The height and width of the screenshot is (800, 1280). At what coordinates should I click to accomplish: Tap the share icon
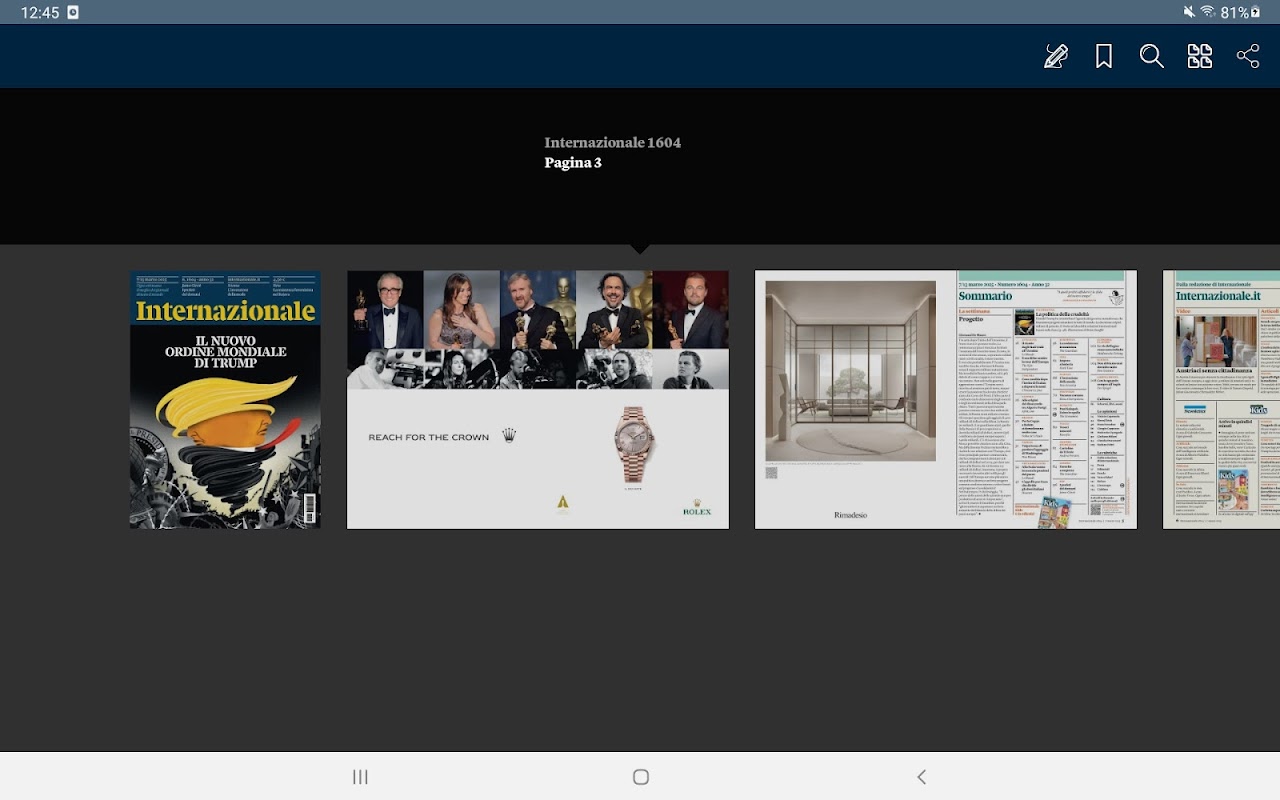pyautogui.click(x=1248, y=56)
